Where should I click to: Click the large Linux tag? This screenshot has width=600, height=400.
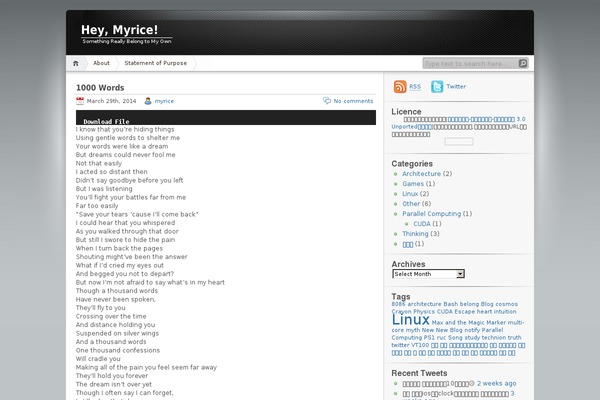(x=411, y=320)
